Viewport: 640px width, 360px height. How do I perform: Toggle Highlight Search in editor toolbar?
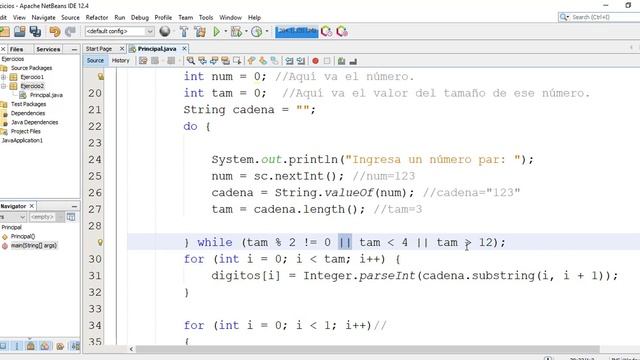(225, 61)
